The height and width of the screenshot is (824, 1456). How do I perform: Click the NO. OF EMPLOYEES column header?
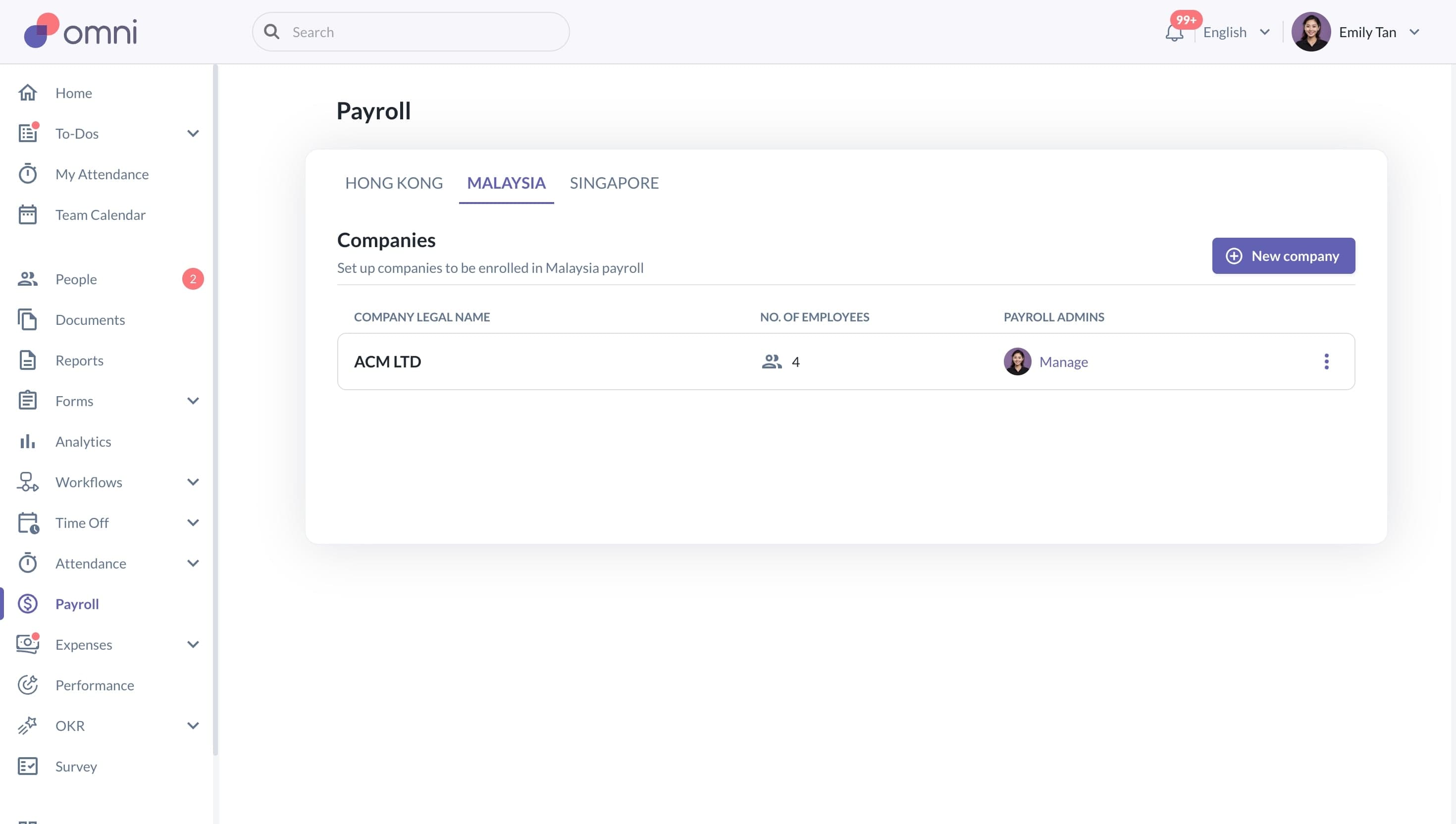[814, 317]
